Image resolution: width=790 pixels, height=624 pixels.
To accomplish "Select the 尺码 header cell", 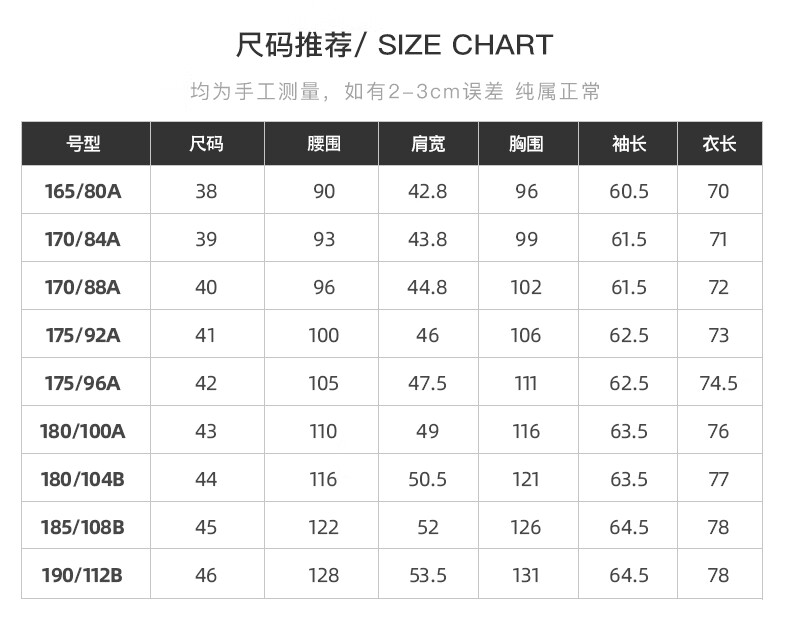I will pyautogui.click(x=207, y=144).
